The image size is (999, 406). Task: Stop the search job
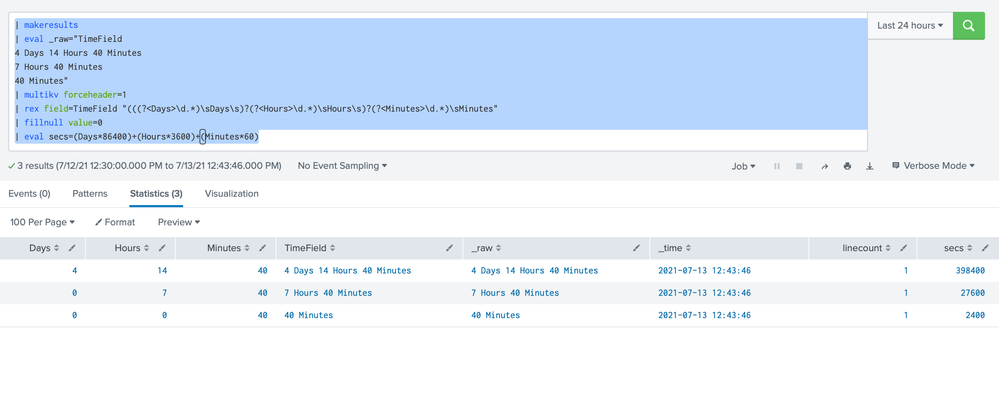pyautogui.click(x=799, y=166)
